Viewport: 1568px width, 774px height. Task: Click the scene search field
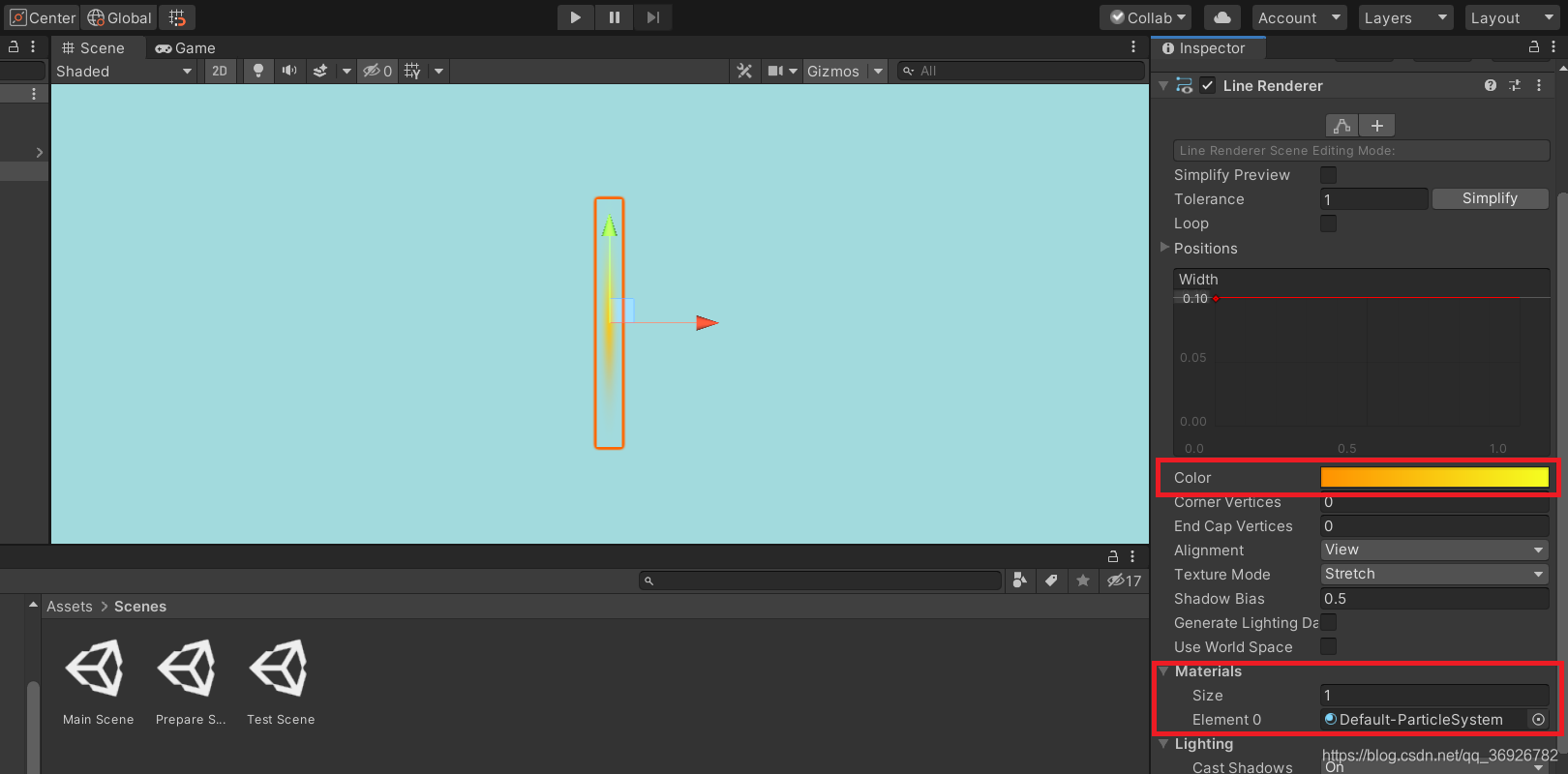point(1021,71)
